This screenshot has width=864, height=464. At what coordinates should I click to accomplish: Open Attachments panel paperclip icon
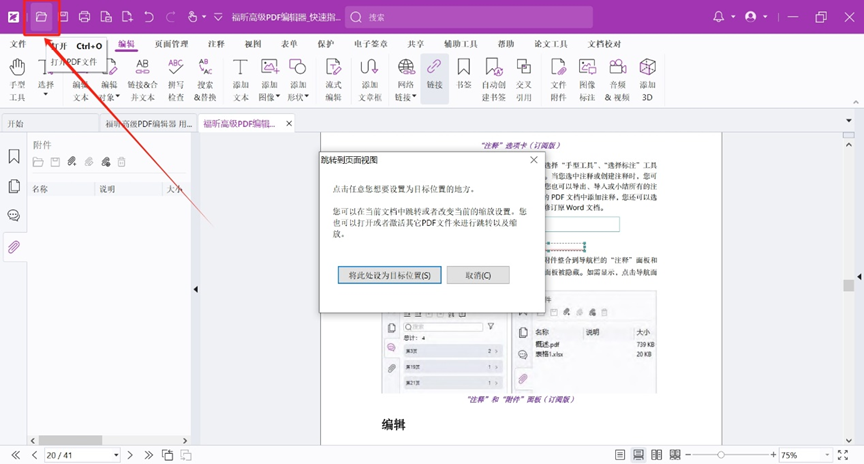point(14,247)
